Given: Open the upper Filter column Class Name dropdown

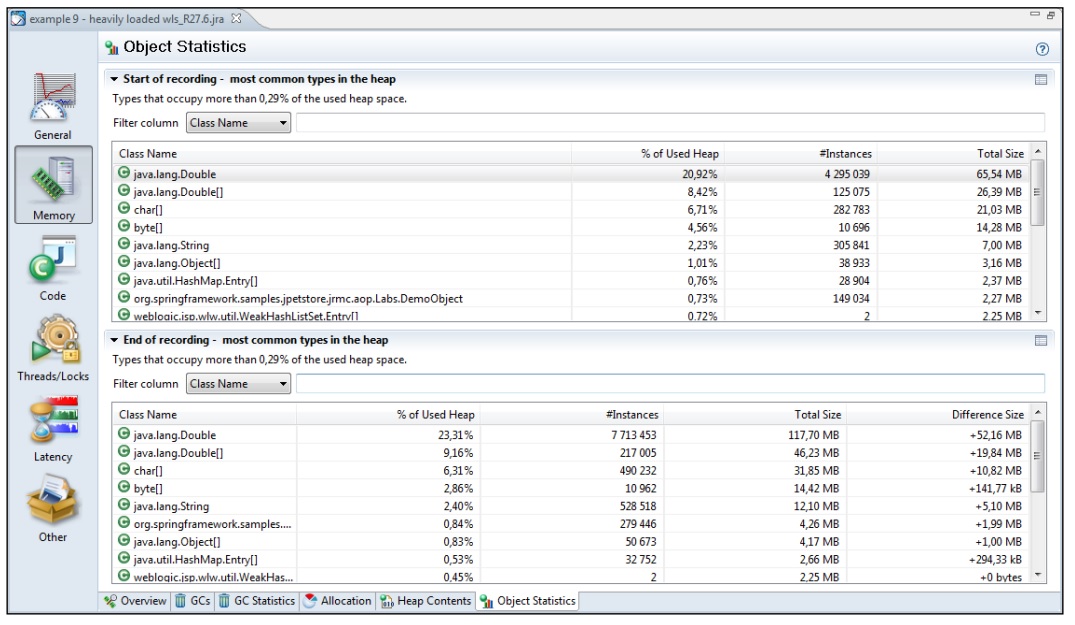Looking at the screenshot, I should click(238, 123).
